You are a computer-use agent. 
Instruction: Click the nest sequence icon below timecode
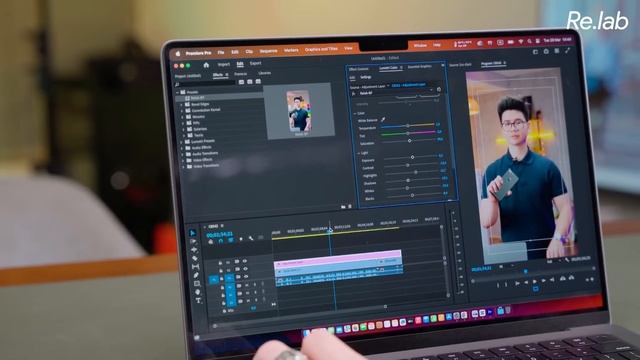(x=211, y=242)
